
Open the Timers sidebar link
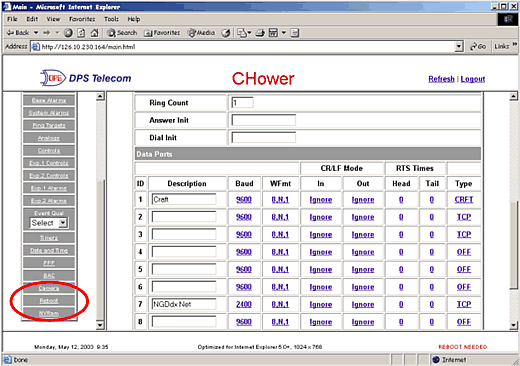(49, 238)
